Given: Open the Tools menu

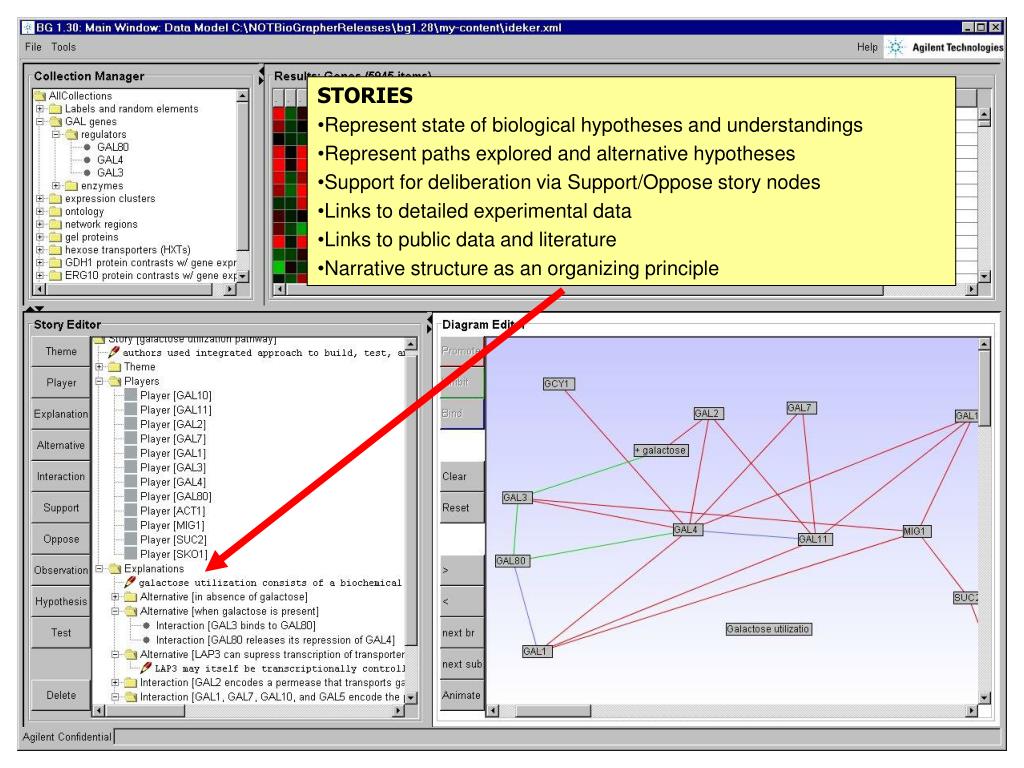Looking at the screenshot, I should coord(63,47).
